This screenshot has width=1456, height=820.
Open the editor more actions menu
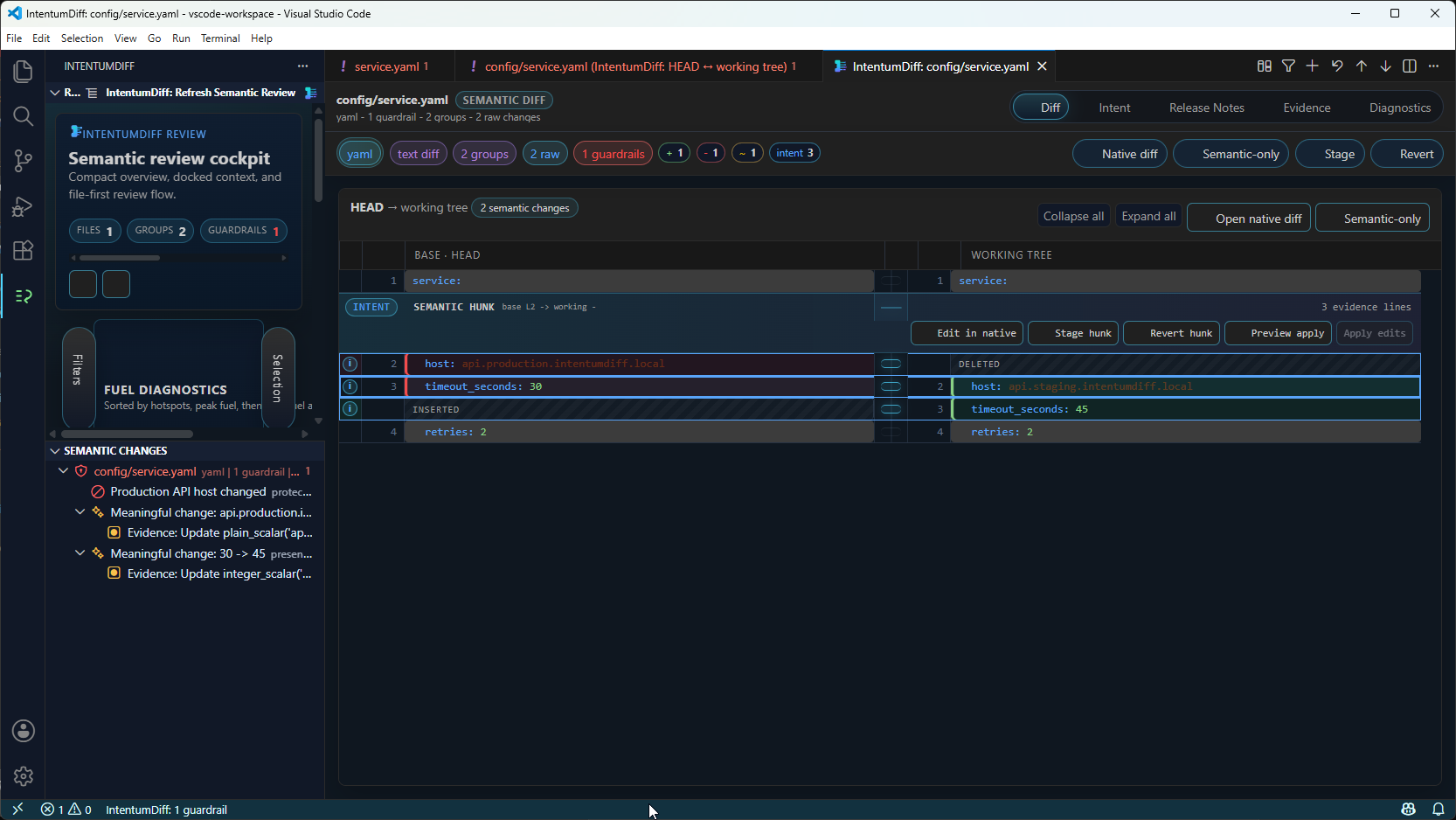tap(1433, 66)
